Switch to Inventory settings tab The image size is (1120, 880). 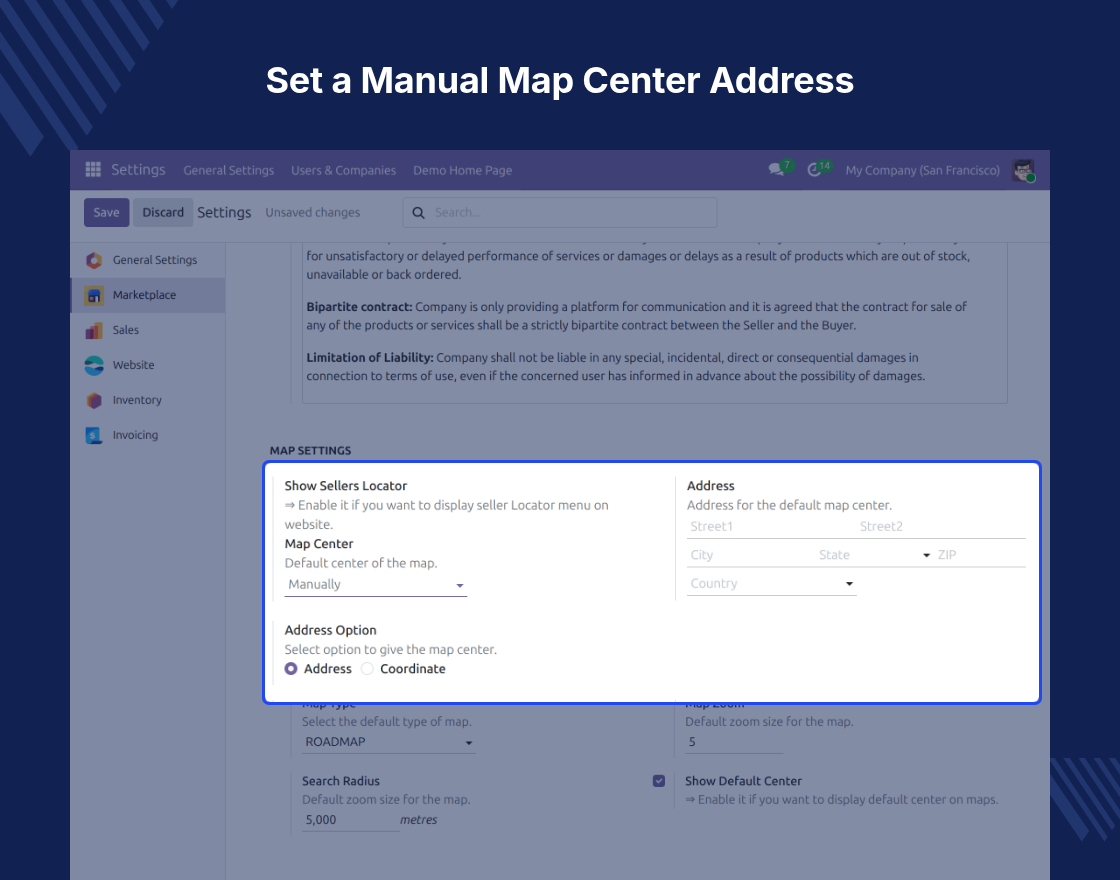click(148, 400)
